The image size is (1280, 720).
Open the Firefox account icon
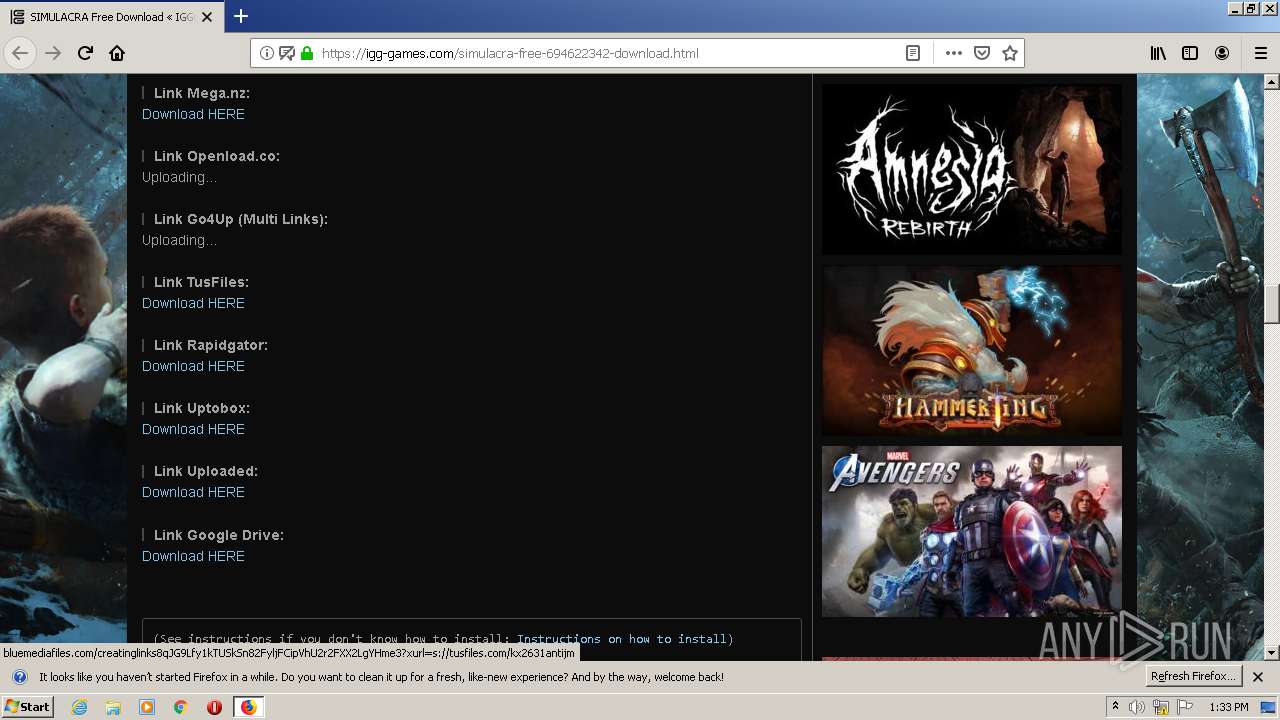pos(1222,53)
